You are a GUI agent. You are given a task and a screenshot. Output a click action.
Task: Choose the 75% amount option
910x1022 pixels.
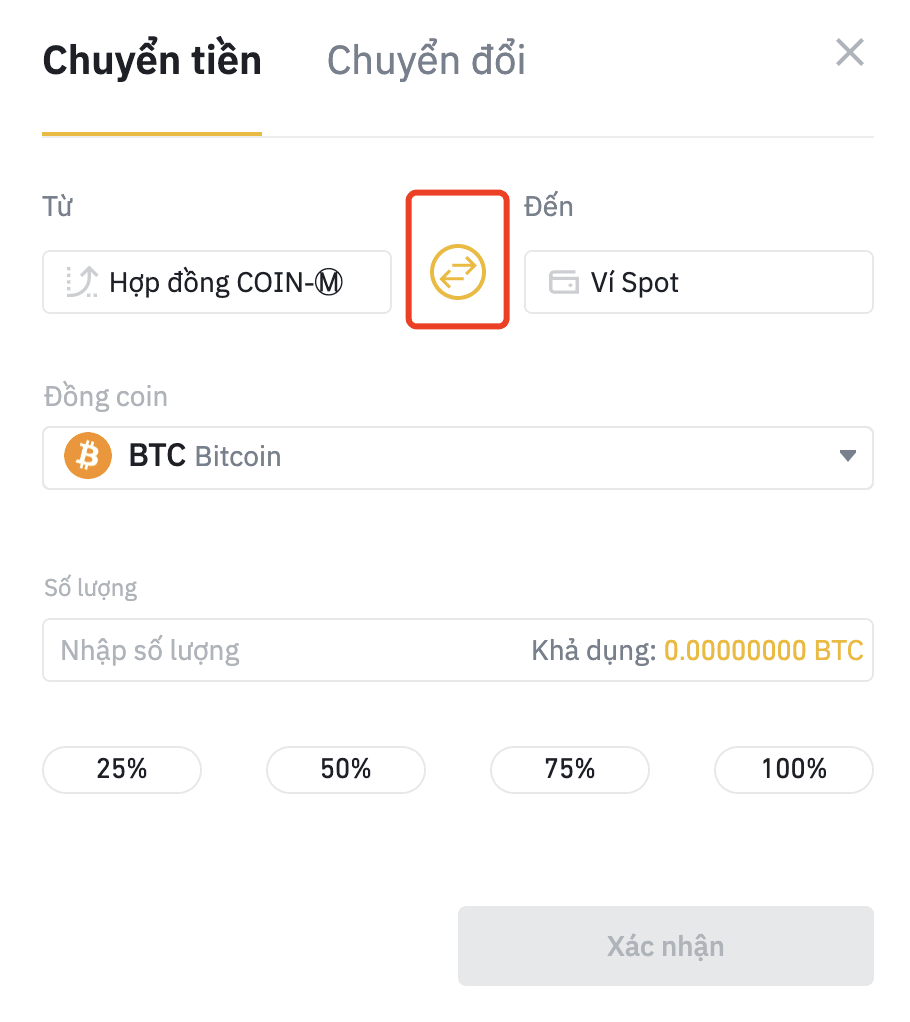(x=570, y=770)
